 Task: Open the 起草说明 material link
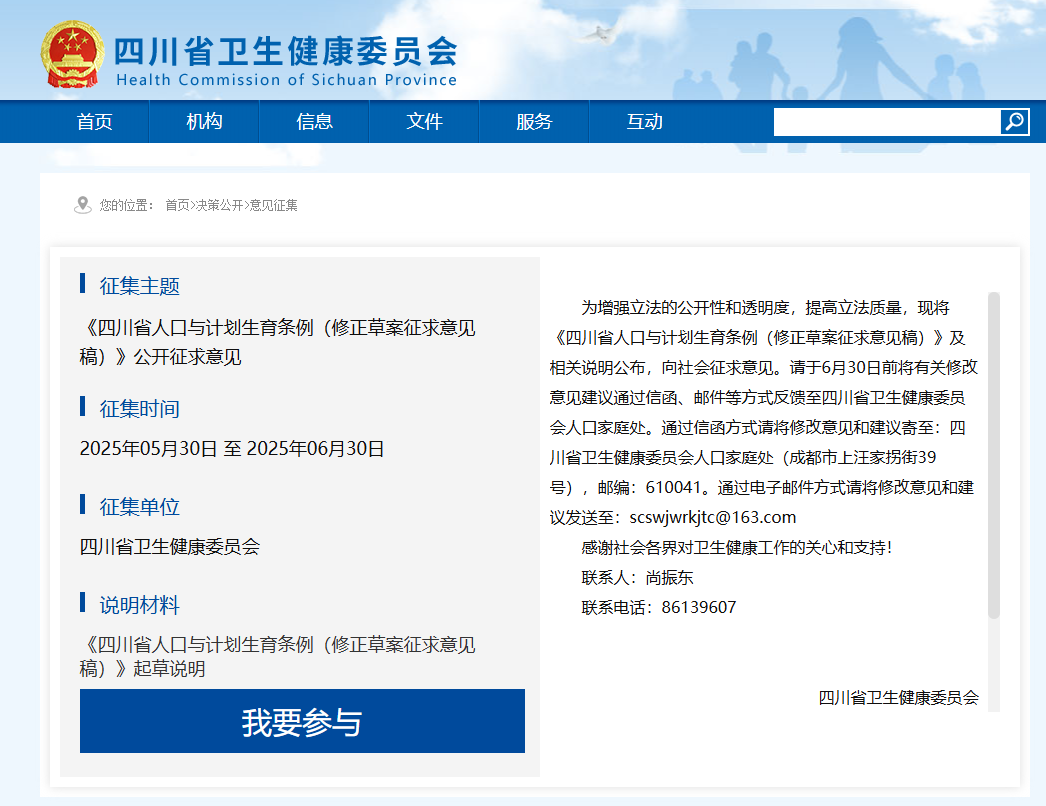(x=278, y=657)
